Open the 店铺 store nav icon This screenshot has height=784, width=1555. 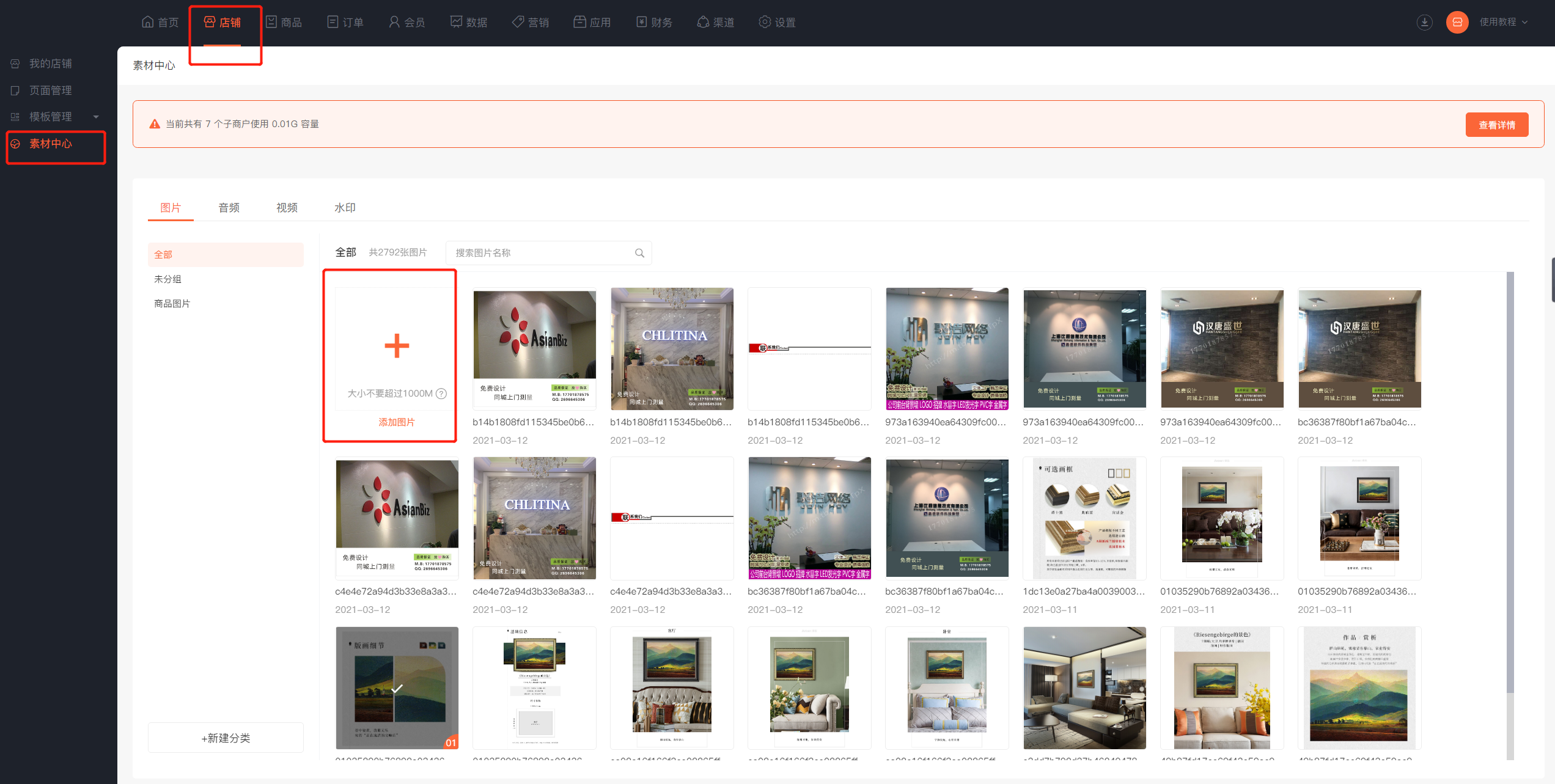(x=210, y=22)
